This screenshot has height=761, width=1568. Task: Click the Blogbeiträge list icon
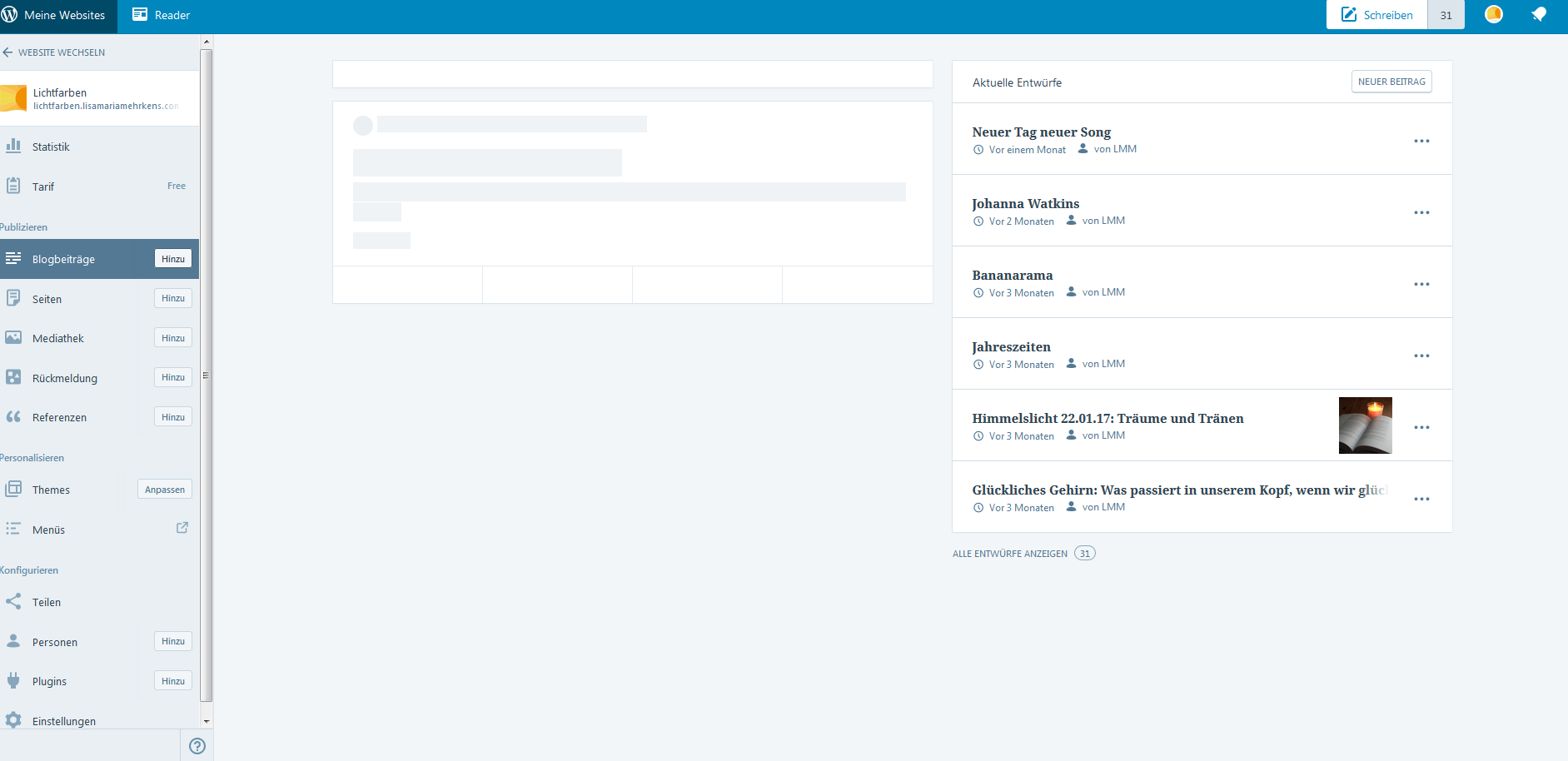[13, 258]
